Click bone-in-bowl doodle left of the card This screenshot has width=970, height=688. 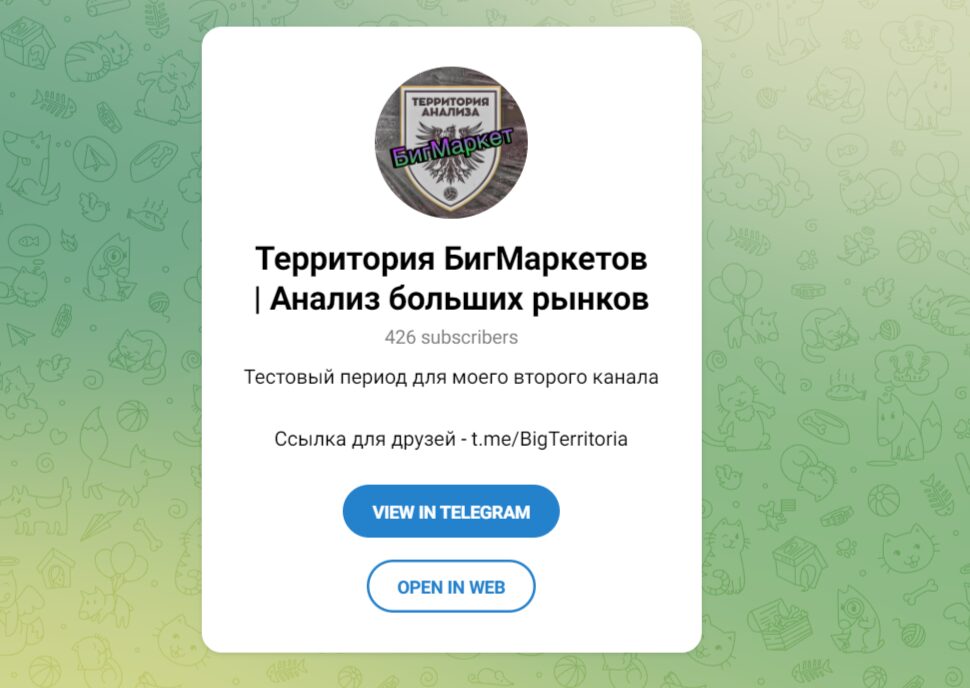(x=154, y=160)
